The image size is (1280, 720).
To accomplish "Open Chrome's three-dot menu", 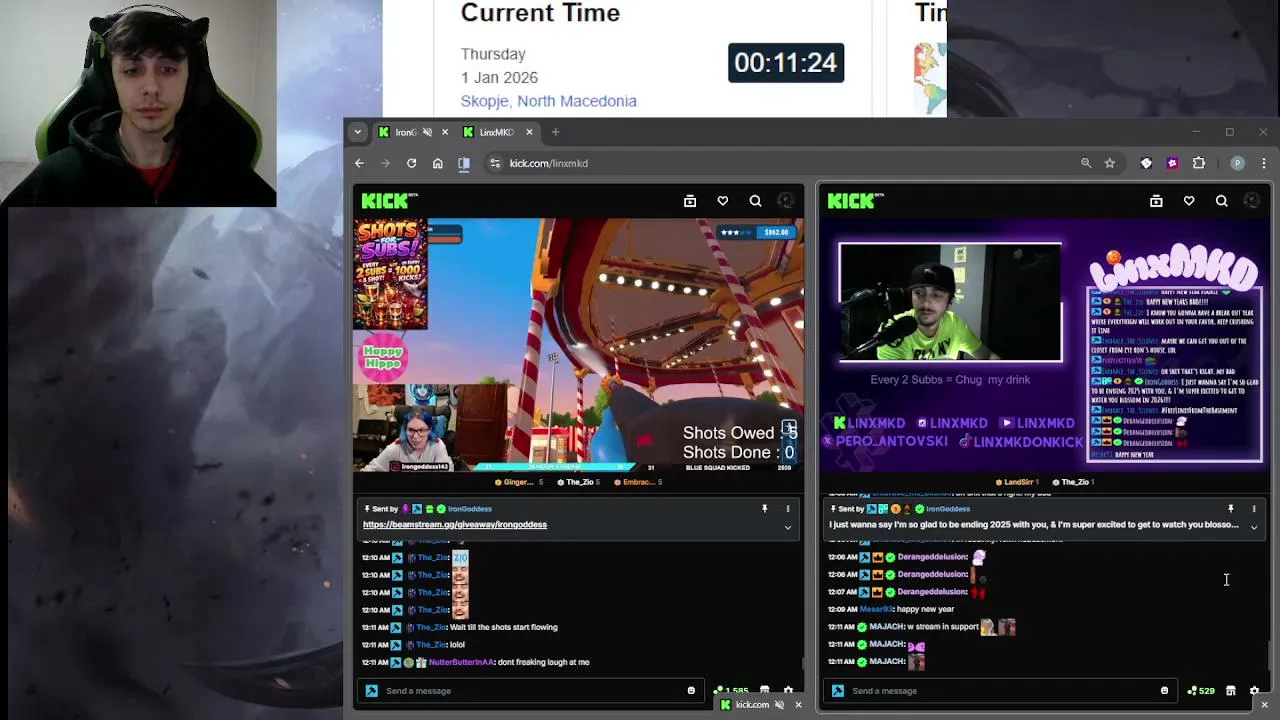I will [1263, 163].
